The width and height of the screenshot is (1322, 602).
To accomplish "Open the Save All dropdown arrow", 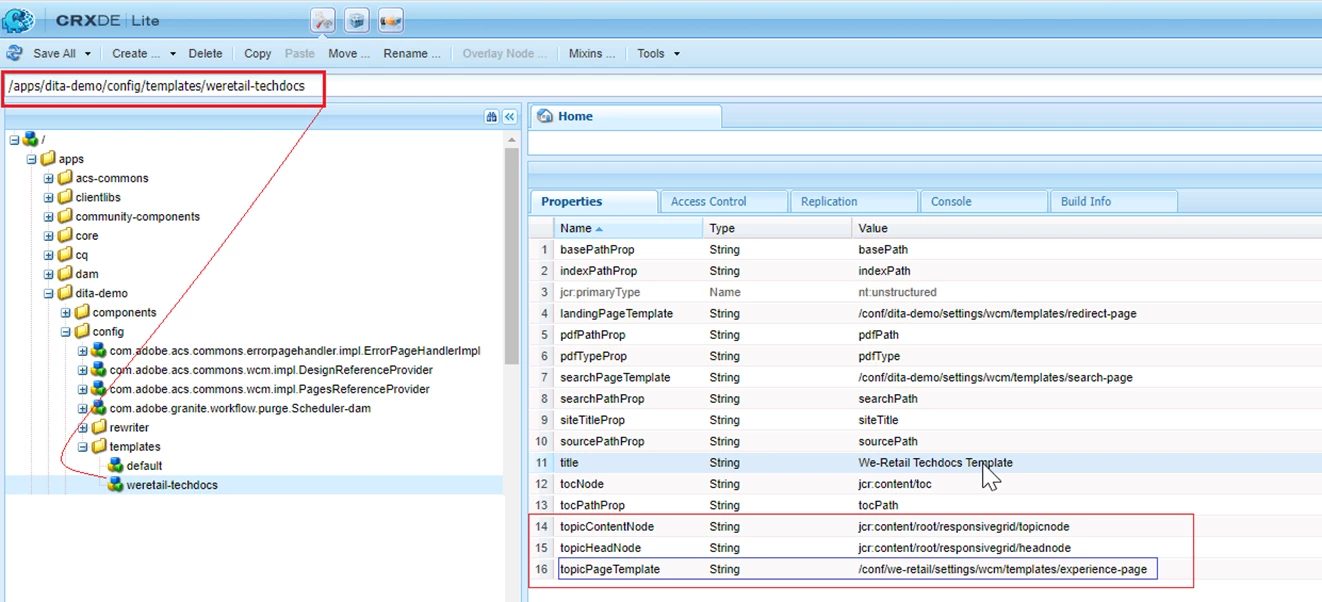I will point(88,54).
